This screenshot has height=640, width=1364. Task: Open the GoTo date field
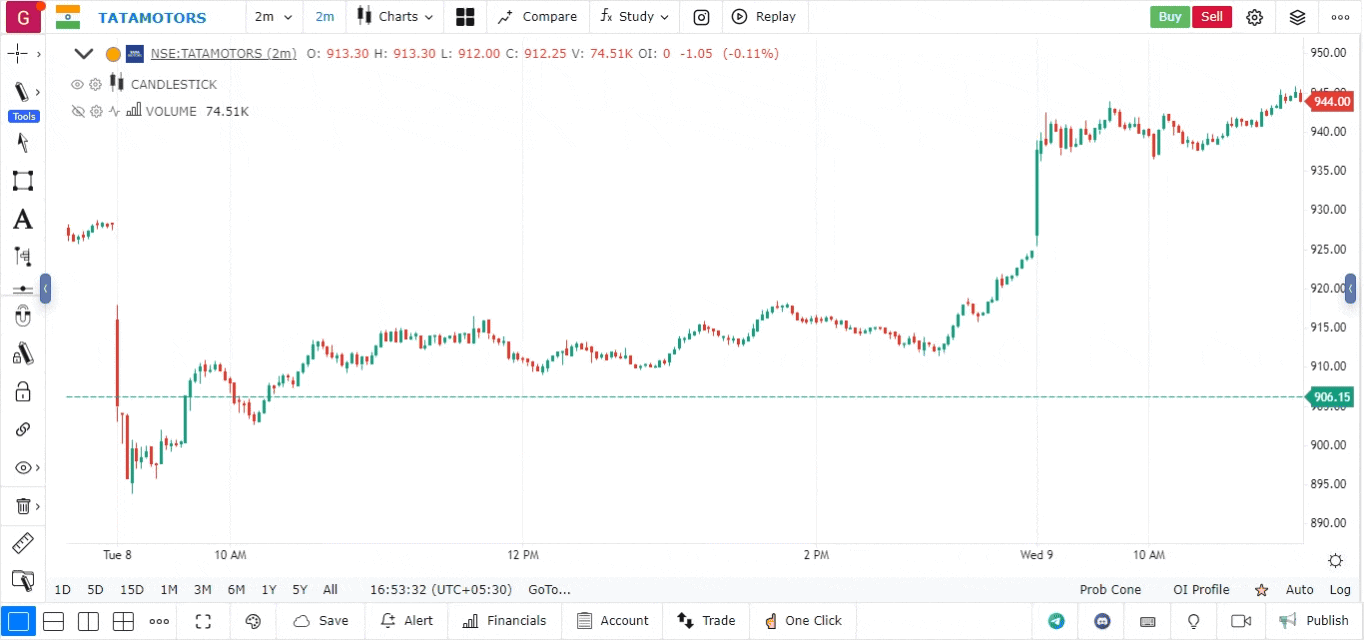548,590
